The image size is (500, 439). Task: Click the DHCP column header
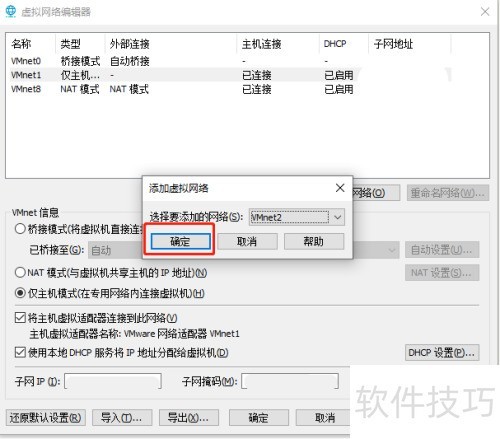pyautogui.click(x=344, y=44)
